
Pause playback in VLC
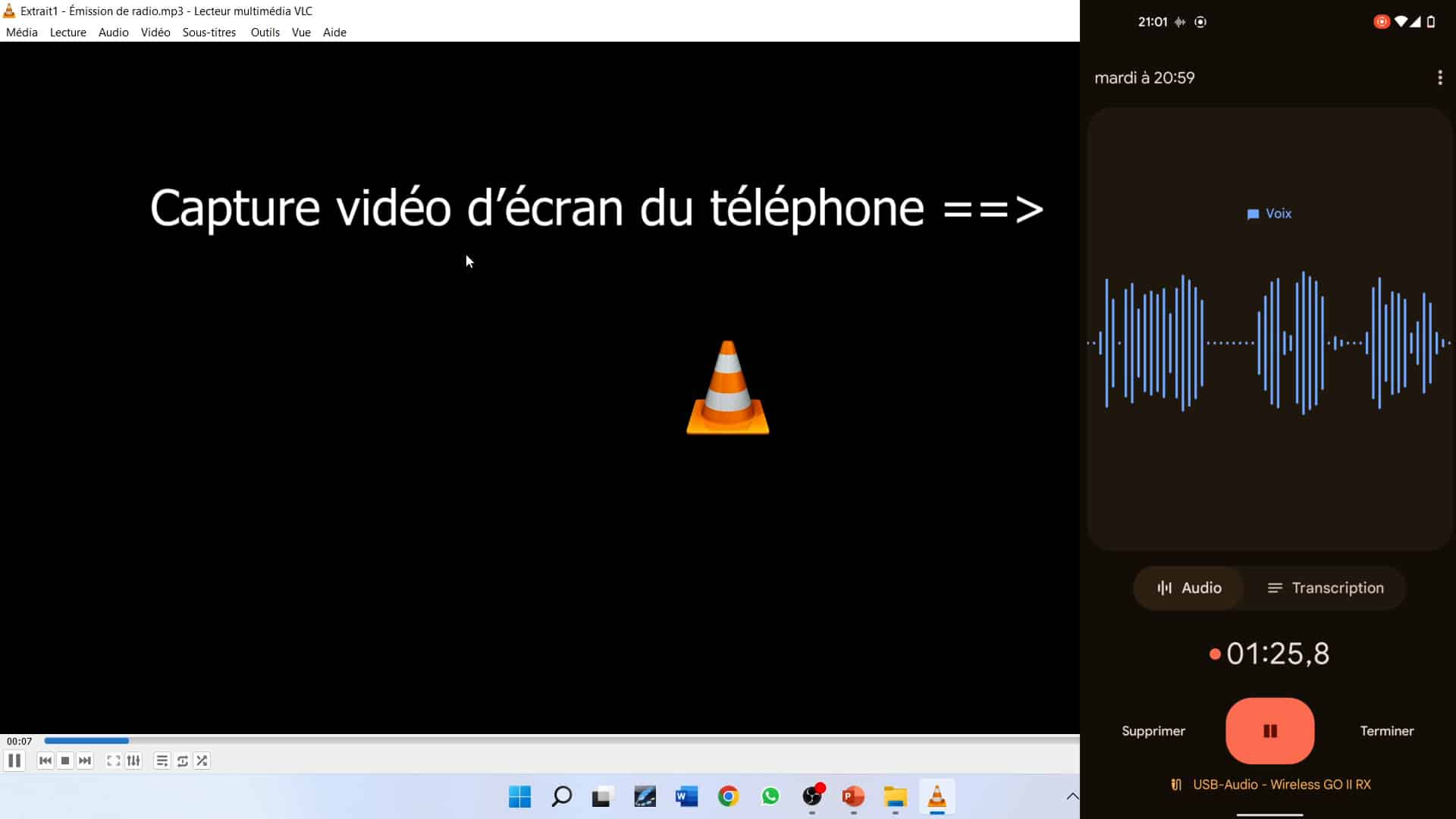[14, 761]
